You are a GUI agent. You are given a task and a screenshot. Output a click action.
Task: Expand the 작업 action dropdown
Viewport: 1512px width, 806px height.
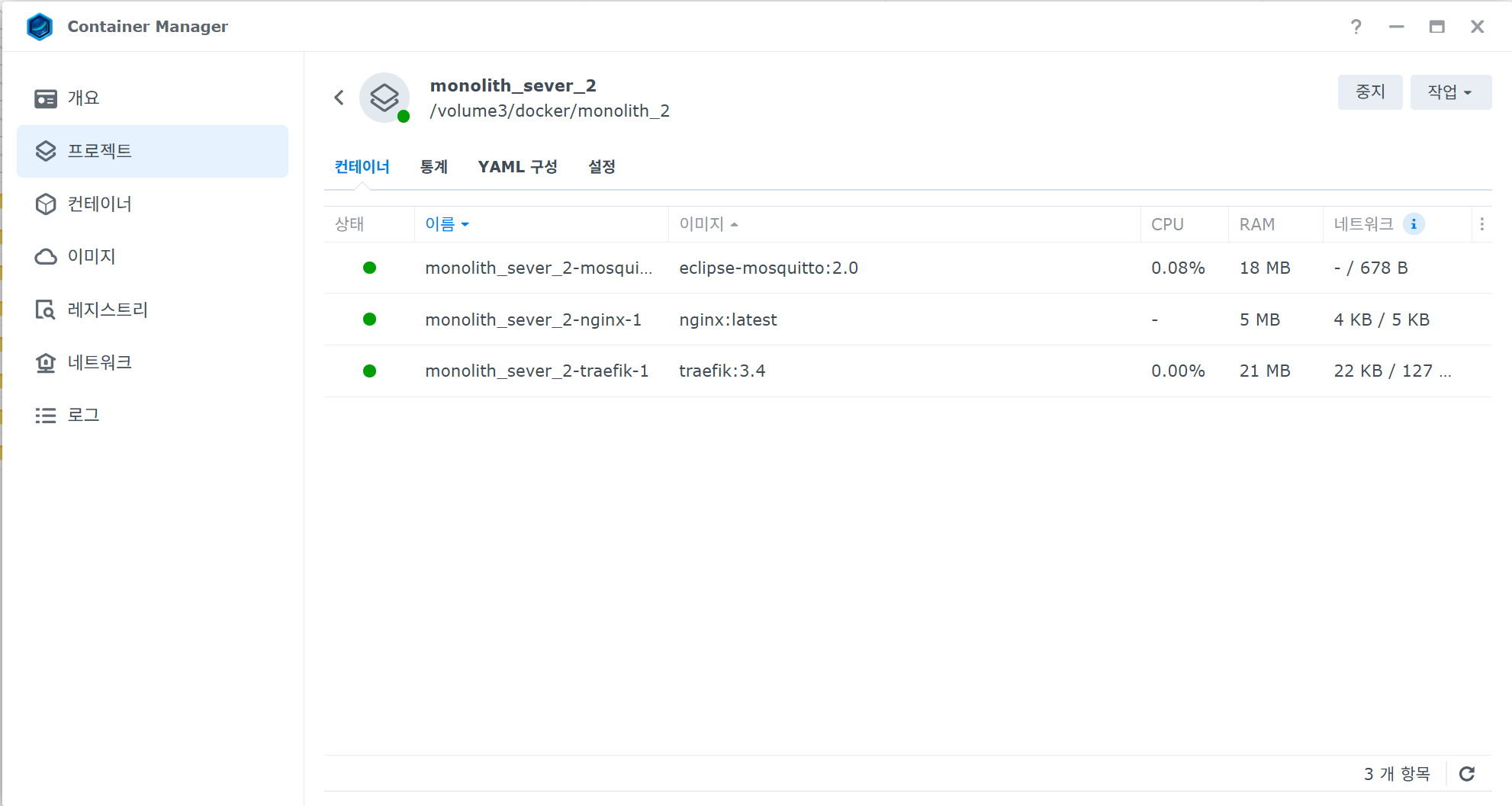coord(1449,92)
